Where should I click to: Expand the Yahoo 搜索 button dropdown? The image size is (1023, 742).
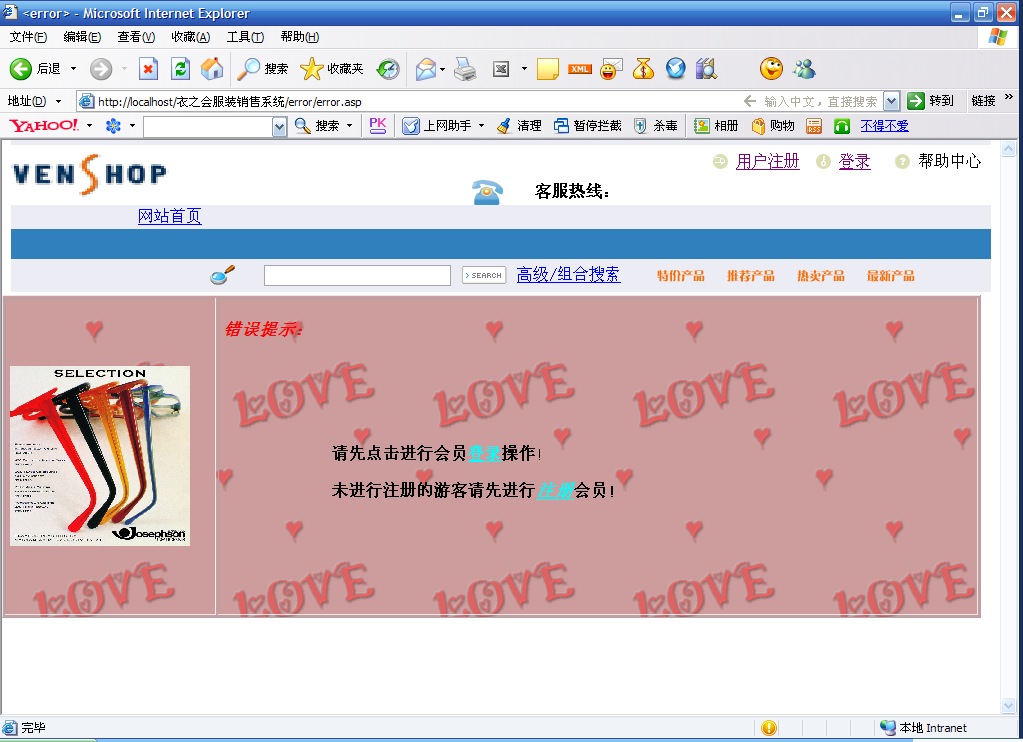(350, 125)
